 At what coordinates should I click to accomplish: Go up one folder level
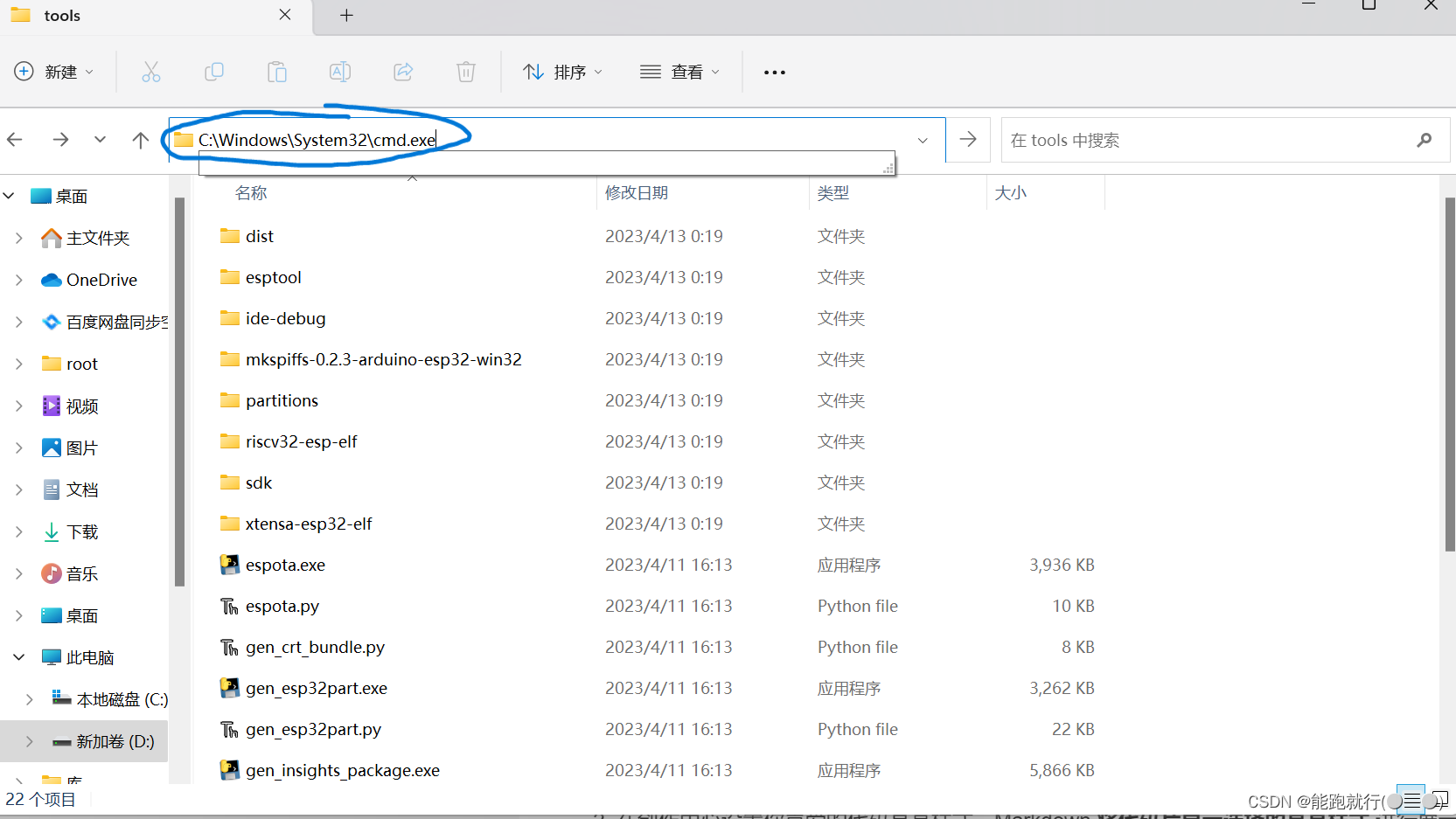click(141, 140)
